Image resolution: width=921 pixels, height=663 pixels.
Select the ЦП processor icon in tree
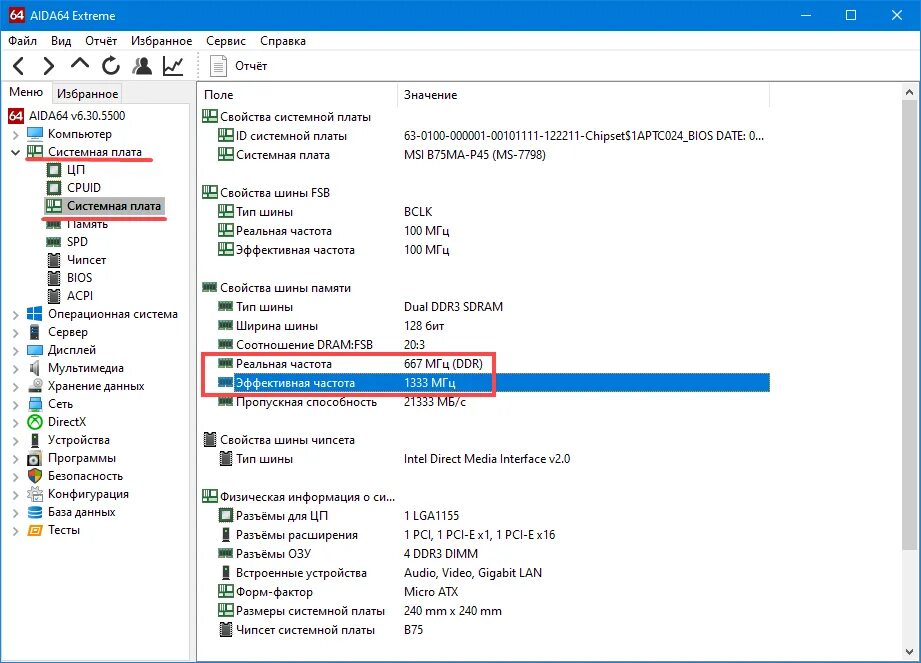(54, 170)
